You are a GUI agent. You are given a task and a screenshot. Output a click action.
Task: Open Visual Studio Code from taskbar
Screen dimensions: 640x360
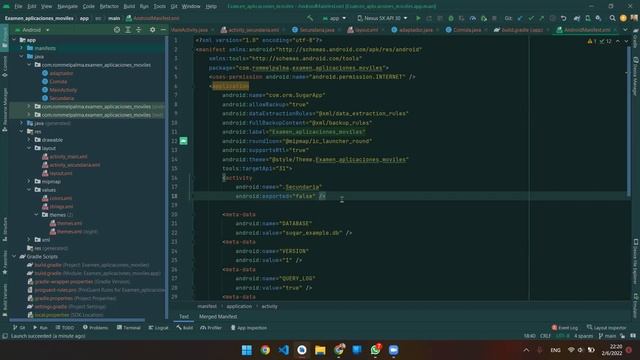(283, 350)
